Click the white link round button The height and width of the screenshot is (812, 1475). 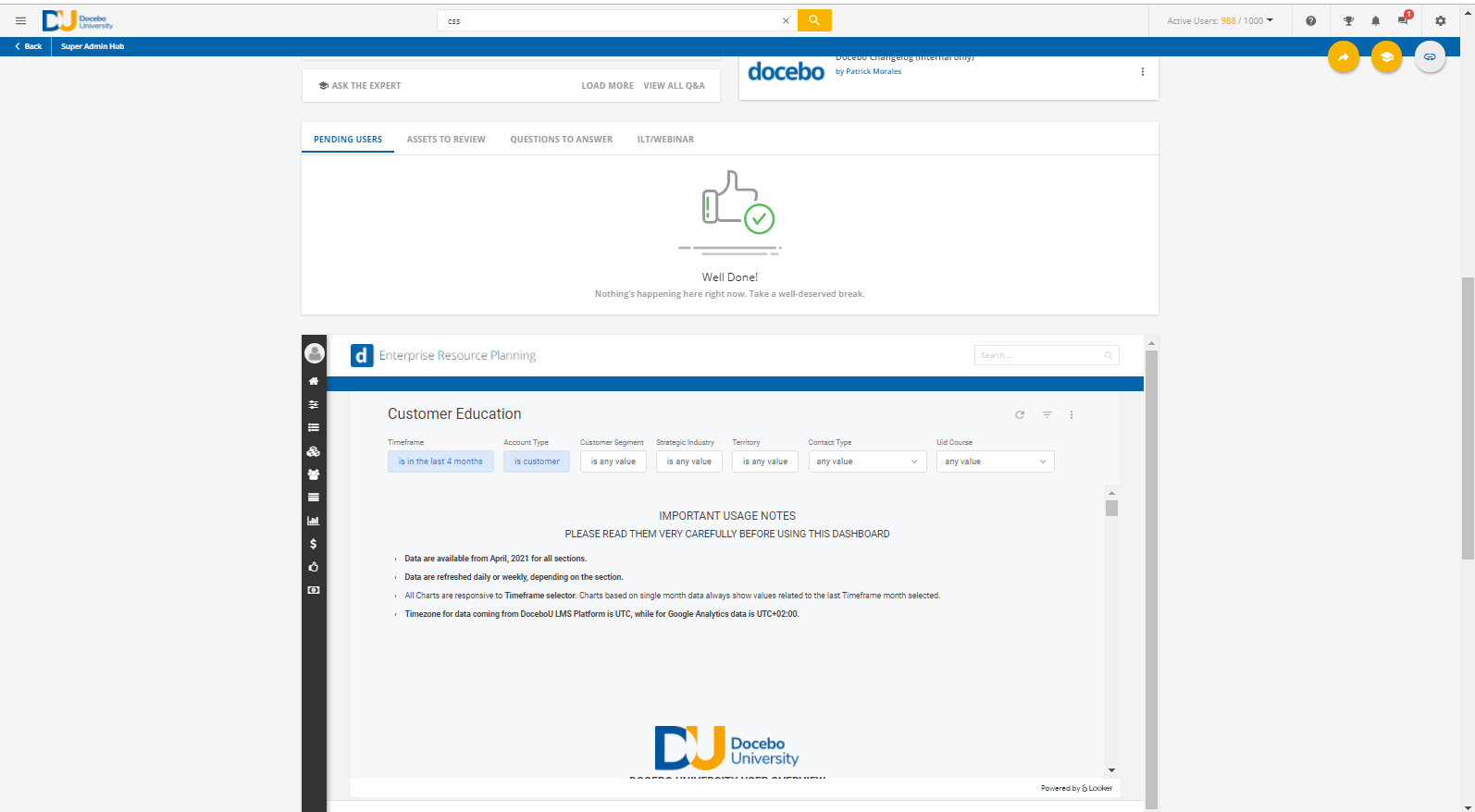click(1430, 57)
